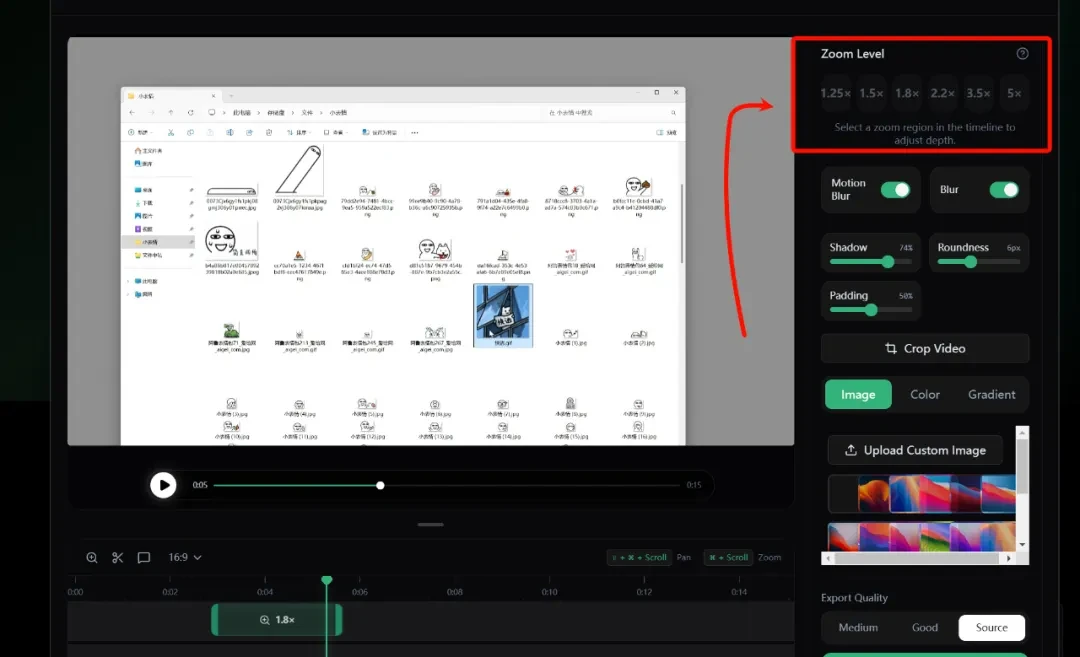Click the Roundness slider handle
The width and height of the screenshot is (1080, 657).
click(970, 262)
